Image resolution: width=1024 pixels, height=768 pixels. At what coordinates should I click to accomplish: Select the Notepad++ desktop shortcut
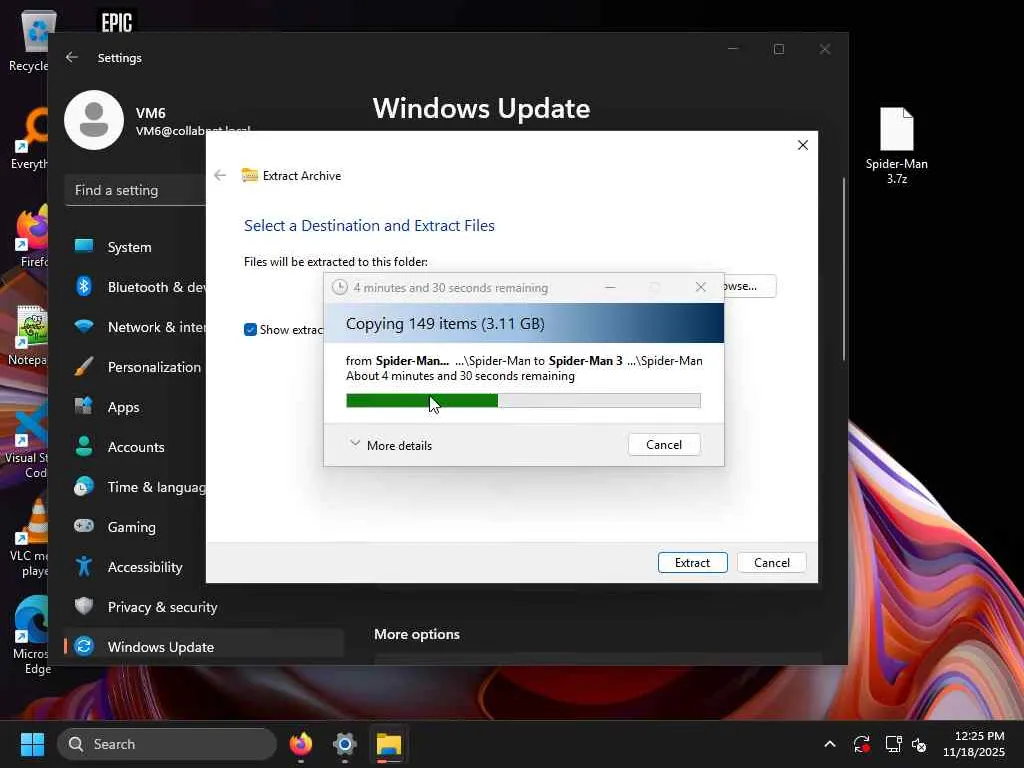click(x=29, y=334)
